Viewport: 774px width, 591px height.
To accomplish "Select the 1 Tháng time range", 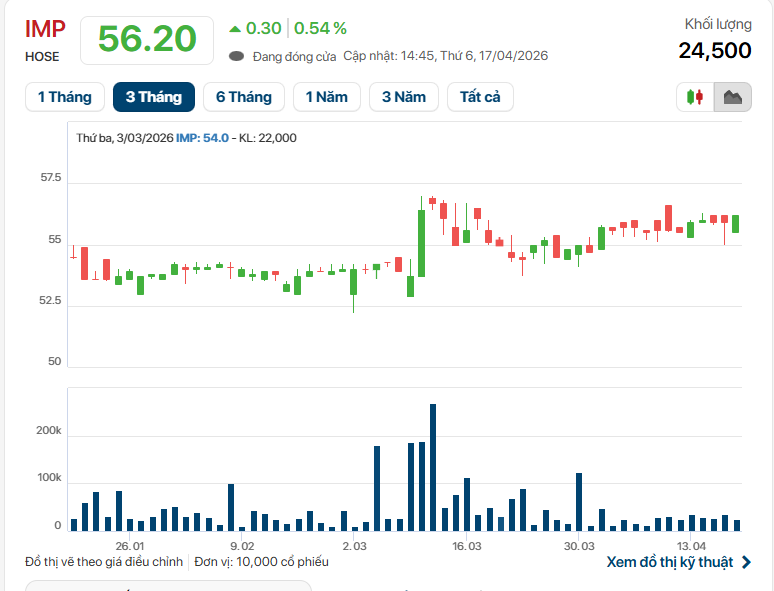I will 64,97.
